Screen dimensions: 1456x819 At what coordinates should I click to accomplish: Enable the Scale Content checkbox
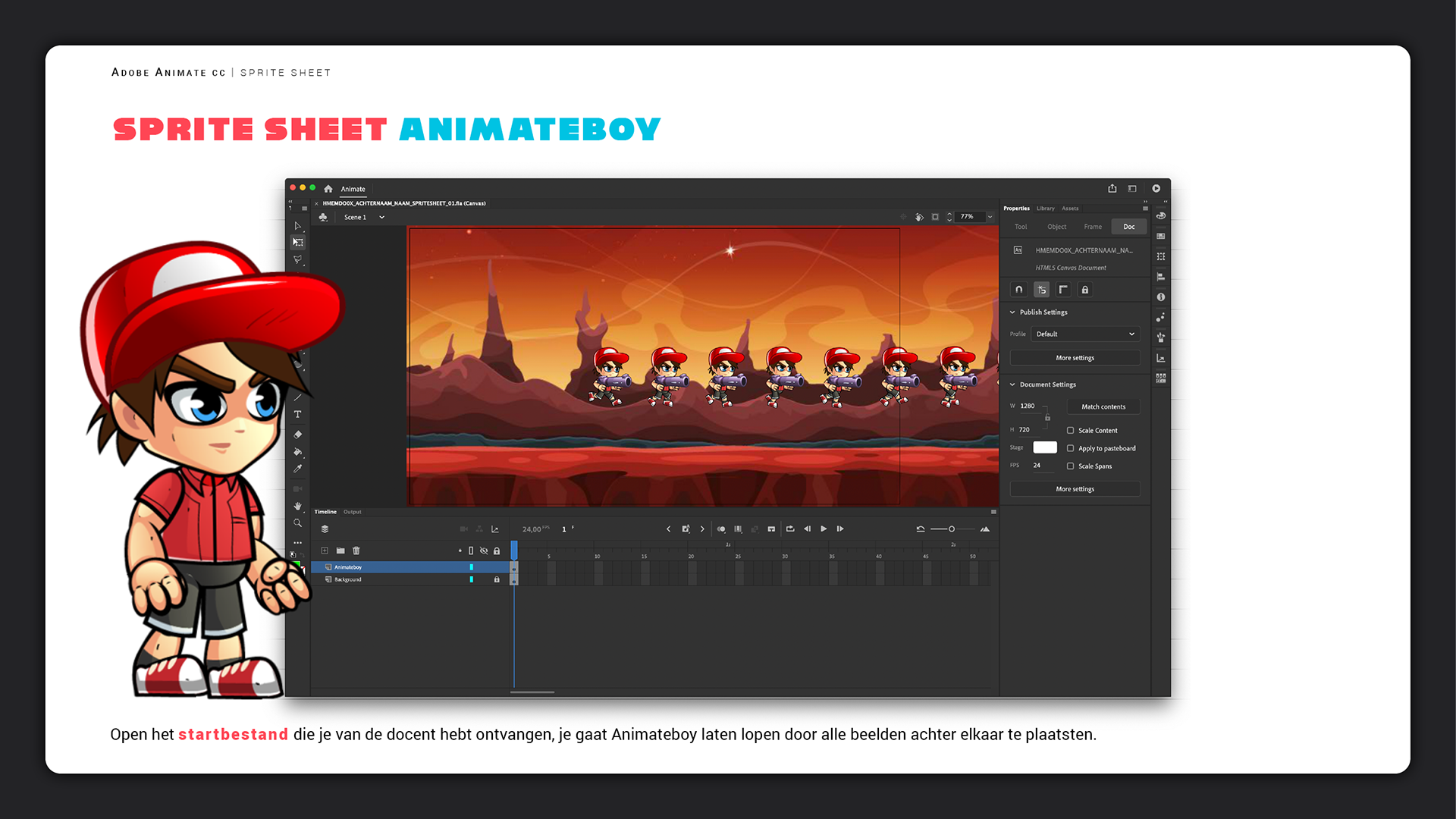click(x=1071, y=431)
